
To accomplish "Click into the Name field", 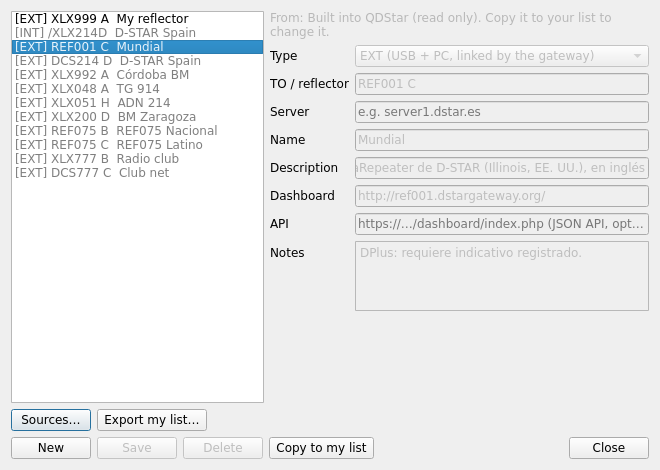I will (x=502, y=140).
